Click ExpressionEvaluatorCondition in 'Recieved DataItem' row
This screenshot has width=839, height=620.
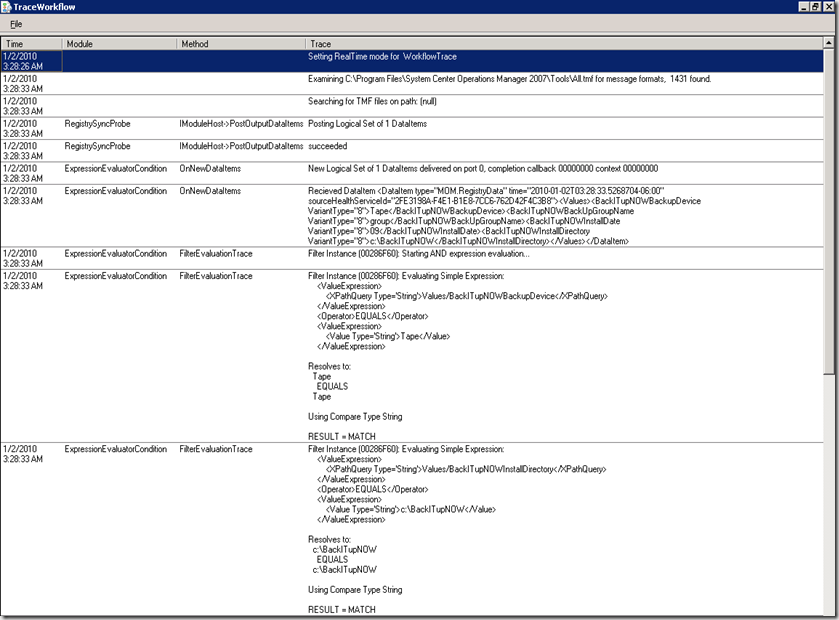[x=116, y=191]
